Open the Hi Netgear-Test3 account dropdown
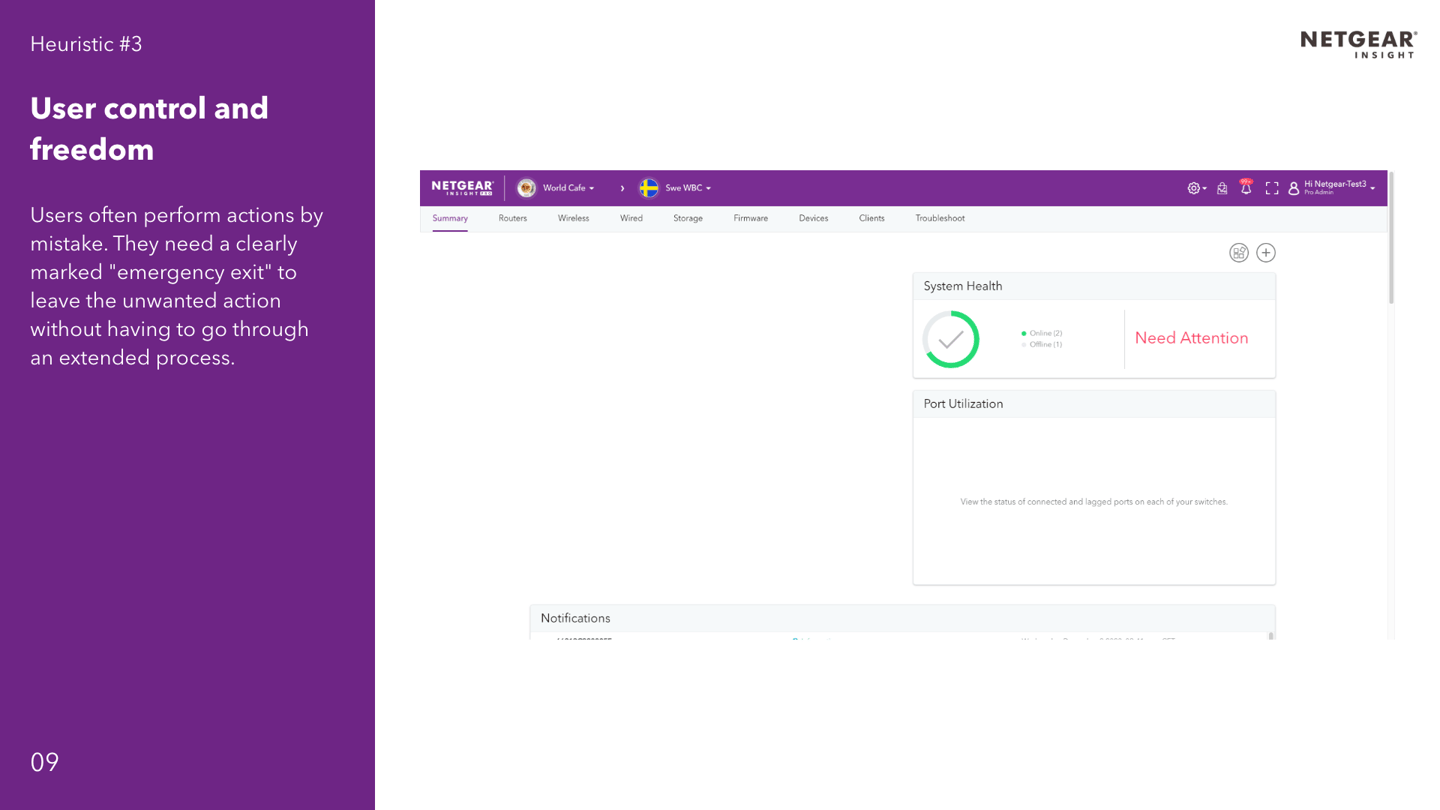 point(1340,187)
